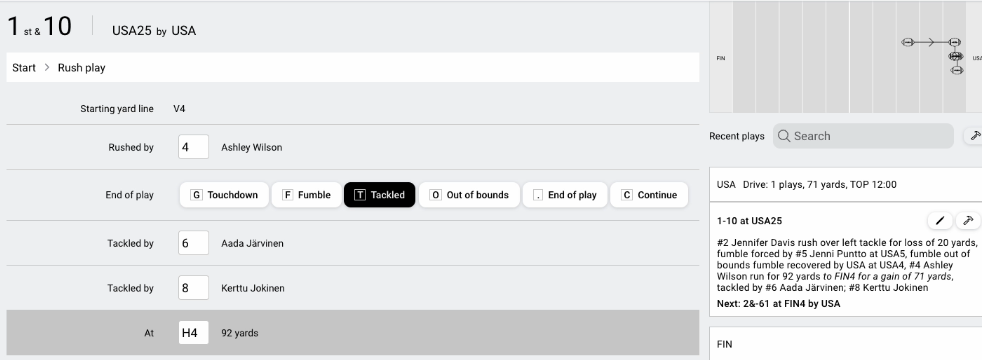Click the hammer icon on the 1-10 at USA25 play

(x=968, y=220)
